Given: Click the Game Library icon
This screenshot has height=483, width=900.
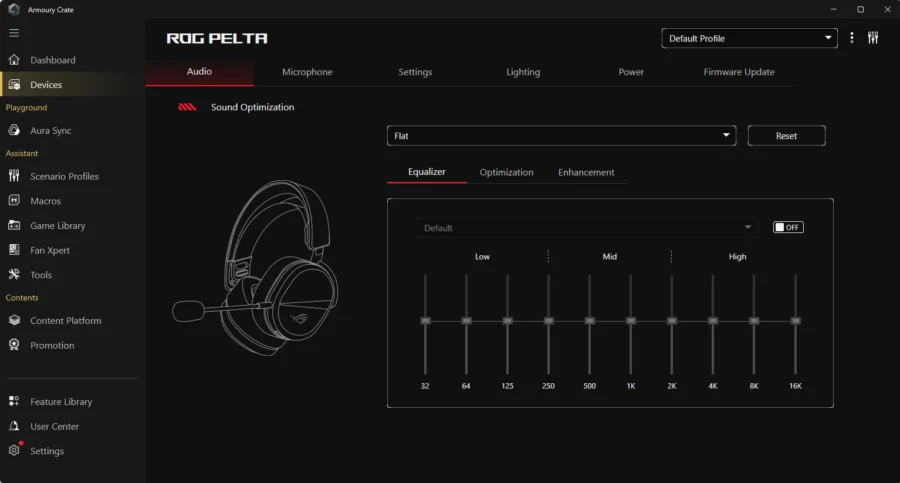Looking at the screenshot, I should 14,225.
